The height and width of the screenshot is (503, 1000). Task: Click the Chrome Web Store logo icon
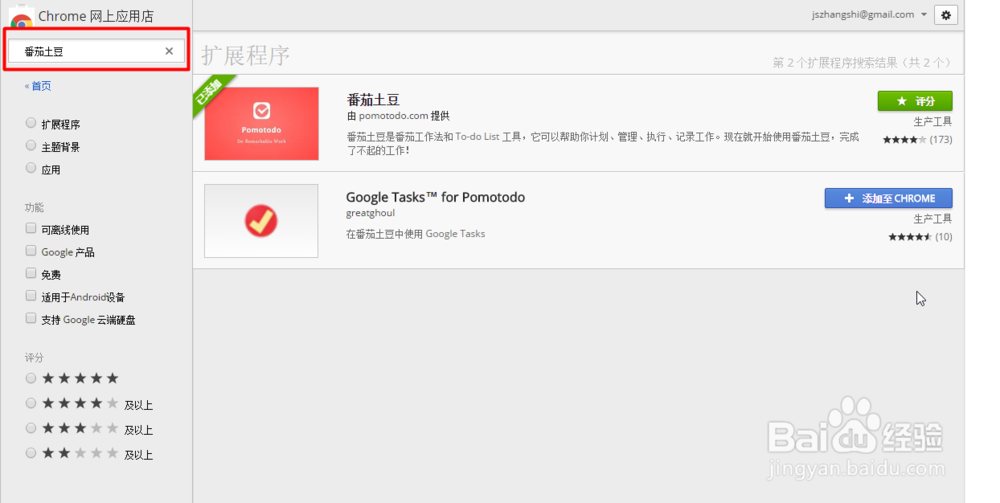21,17
